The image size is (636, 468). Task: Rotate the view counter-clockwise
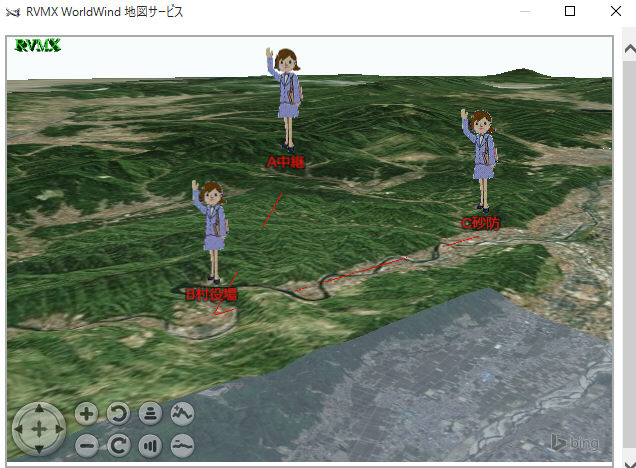(x=118, y=413)
